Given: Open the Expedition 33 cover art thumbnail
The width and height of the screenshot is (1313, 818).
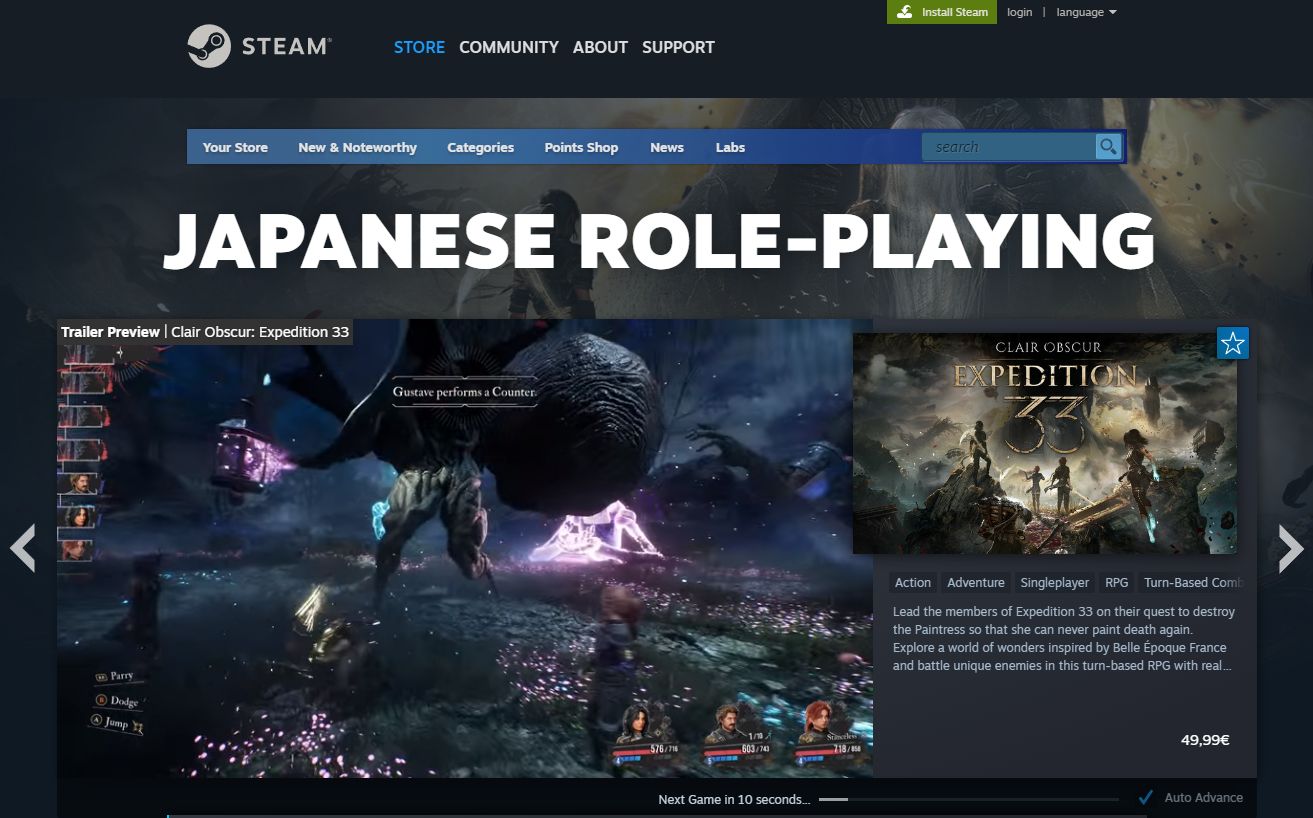Looking at the screenshot, I should (x=1044, y=443).
